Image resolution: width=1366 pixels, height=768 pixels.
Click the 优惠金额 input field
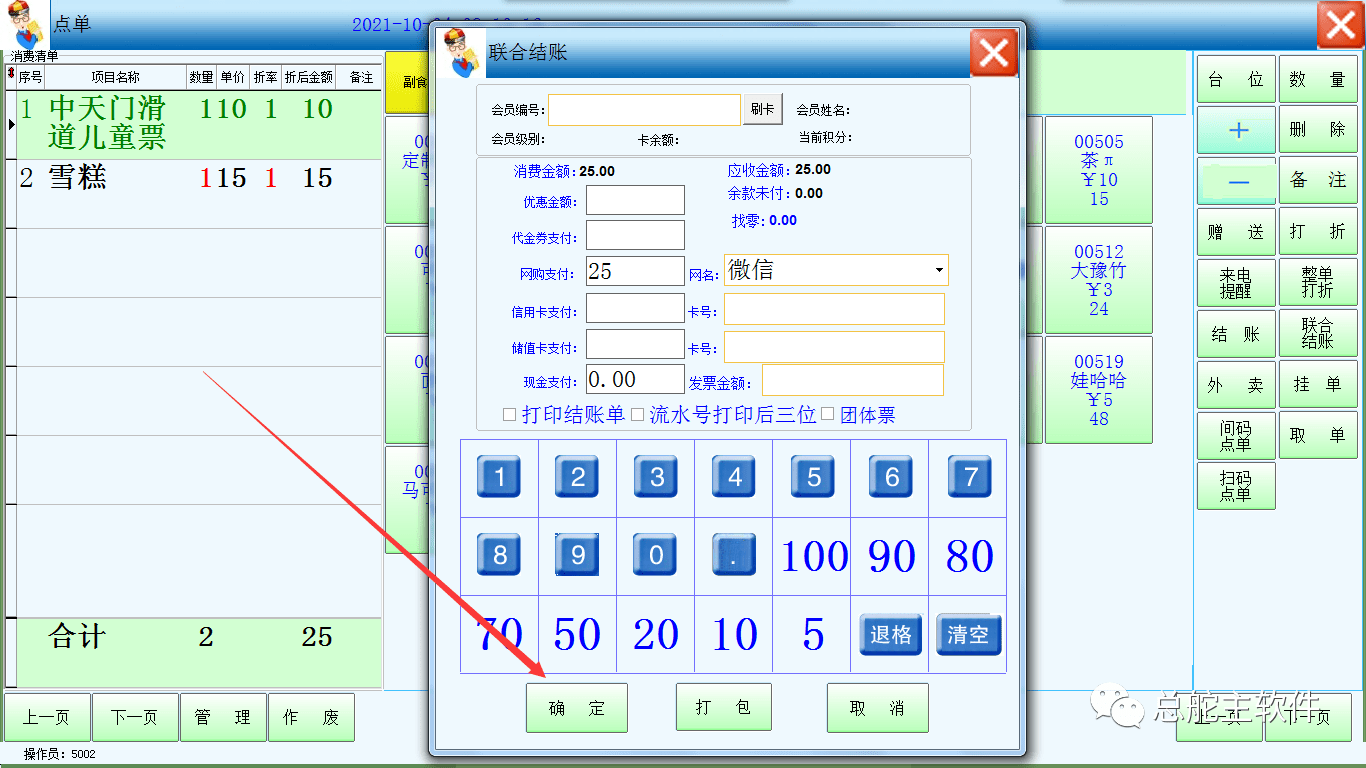pos(635,200)
